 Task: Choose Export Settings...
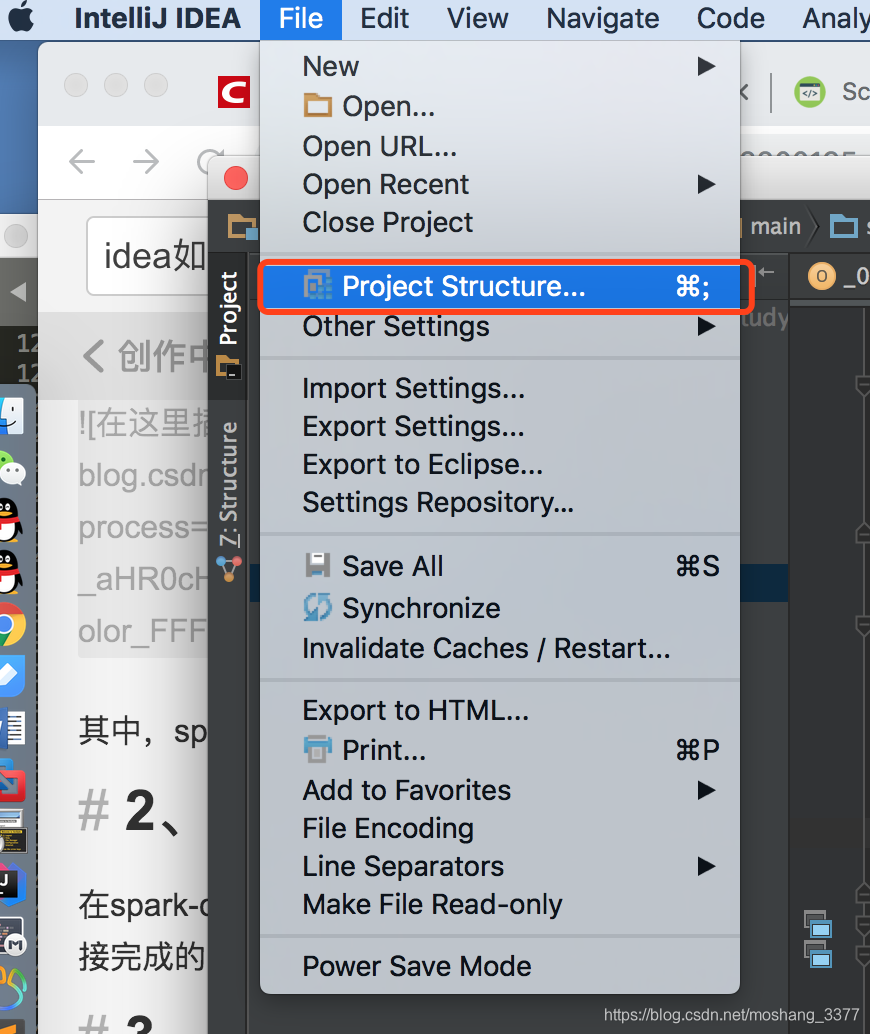(x=500, y=427)
